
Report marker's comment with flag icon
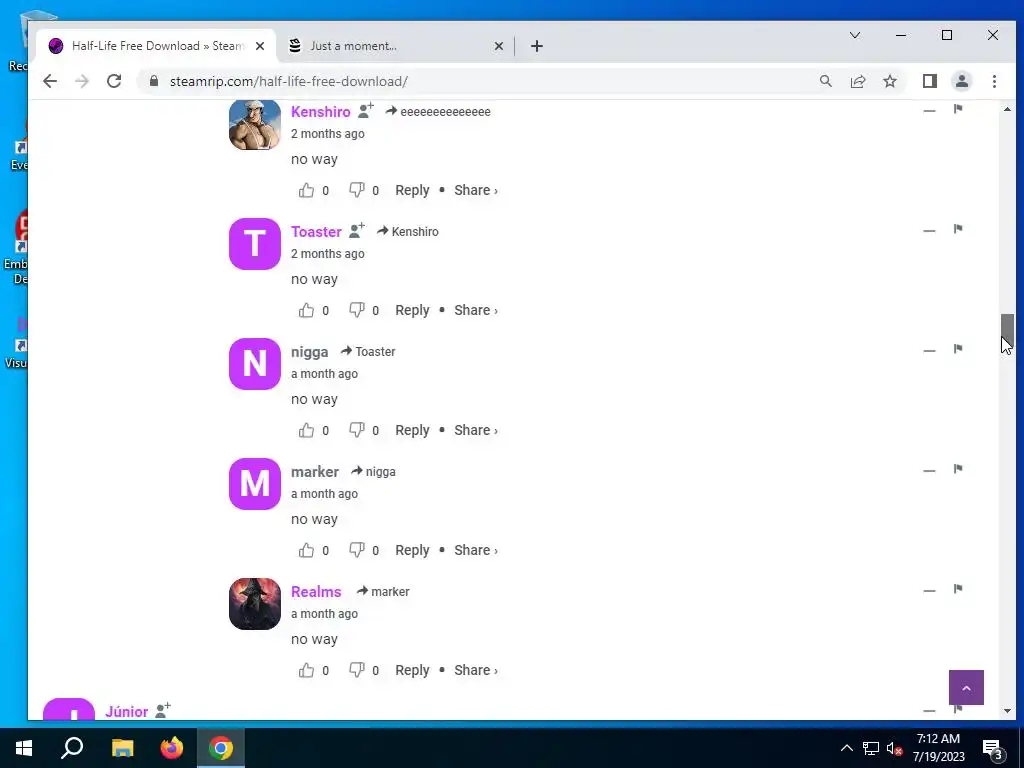click(958, 469)
